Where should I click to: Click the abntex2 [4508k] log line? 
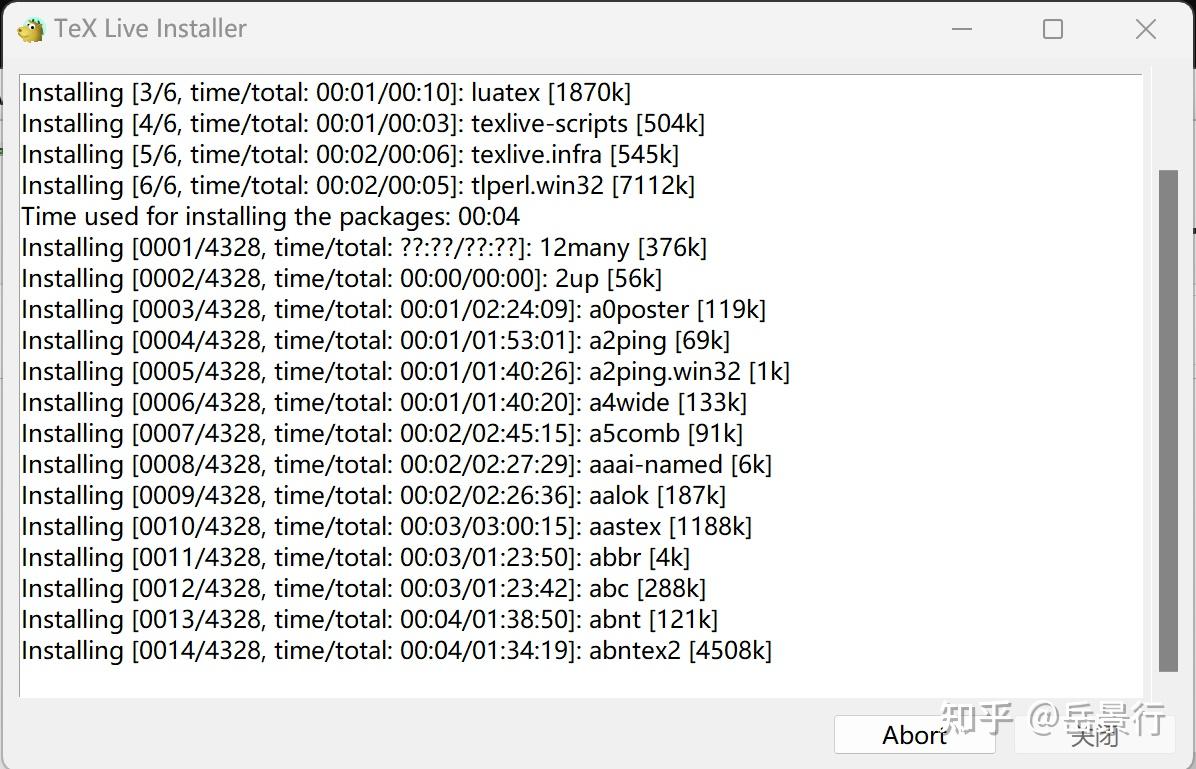[396, 651]
